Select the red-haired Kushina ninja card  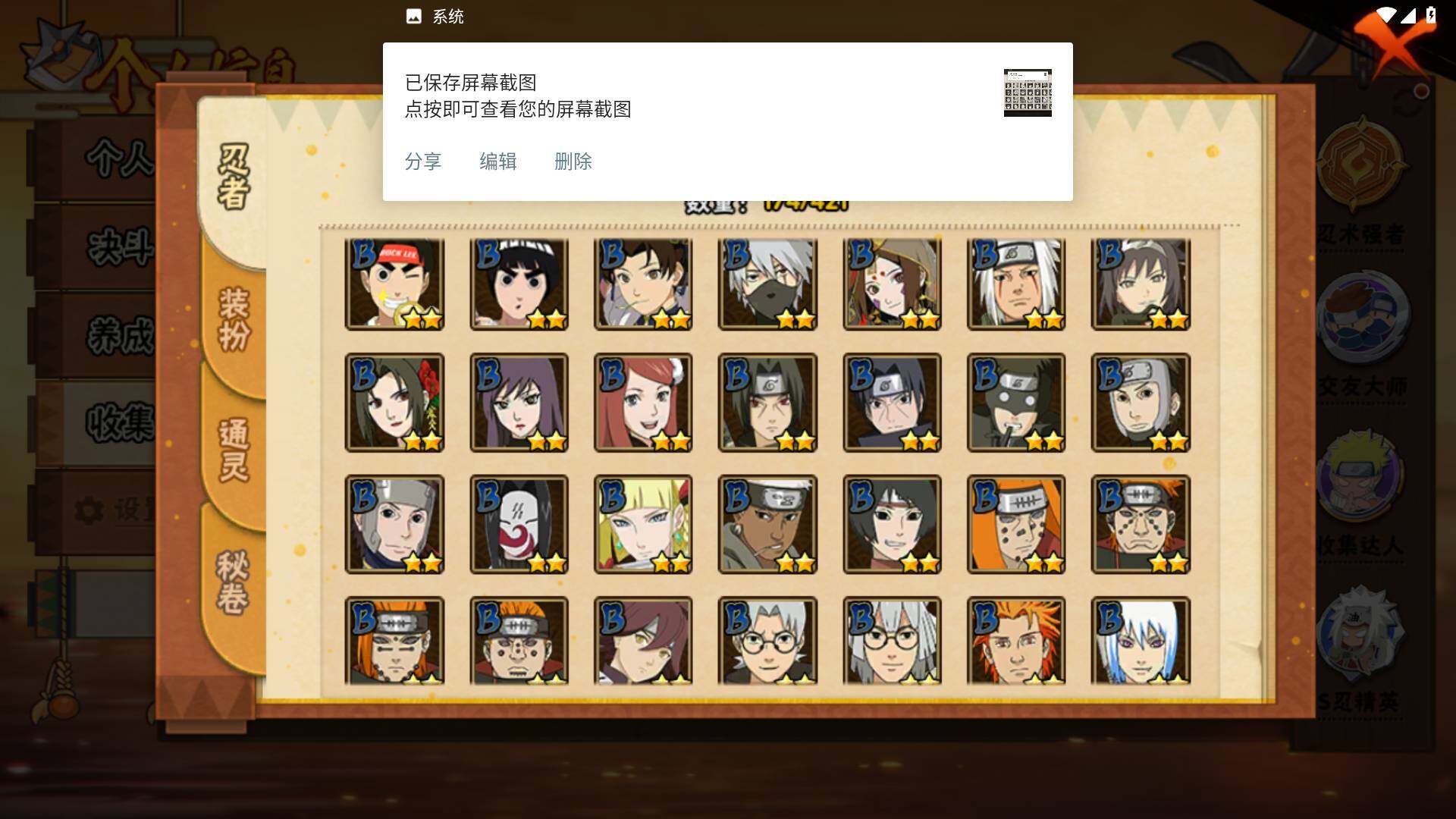[643, 403]
